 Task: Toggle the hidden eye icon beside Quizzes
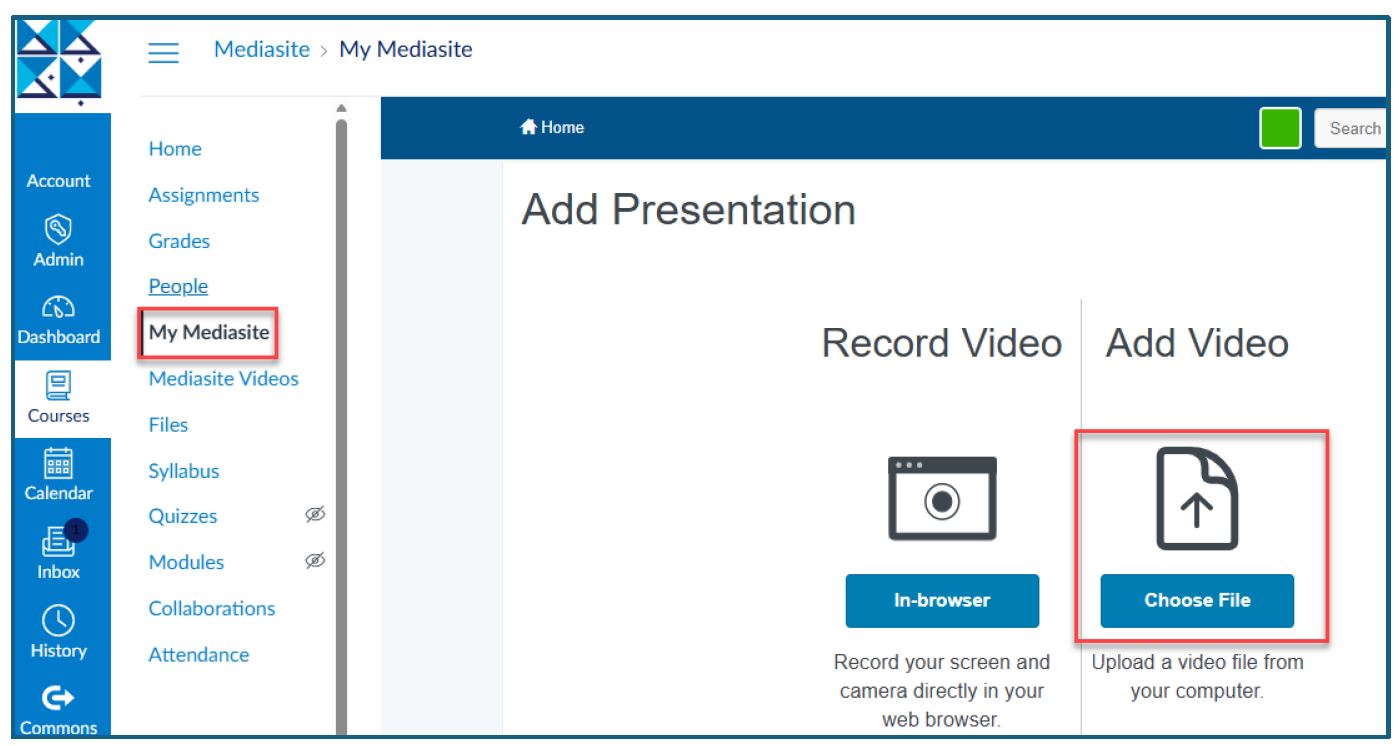click(x=315, y=515)
